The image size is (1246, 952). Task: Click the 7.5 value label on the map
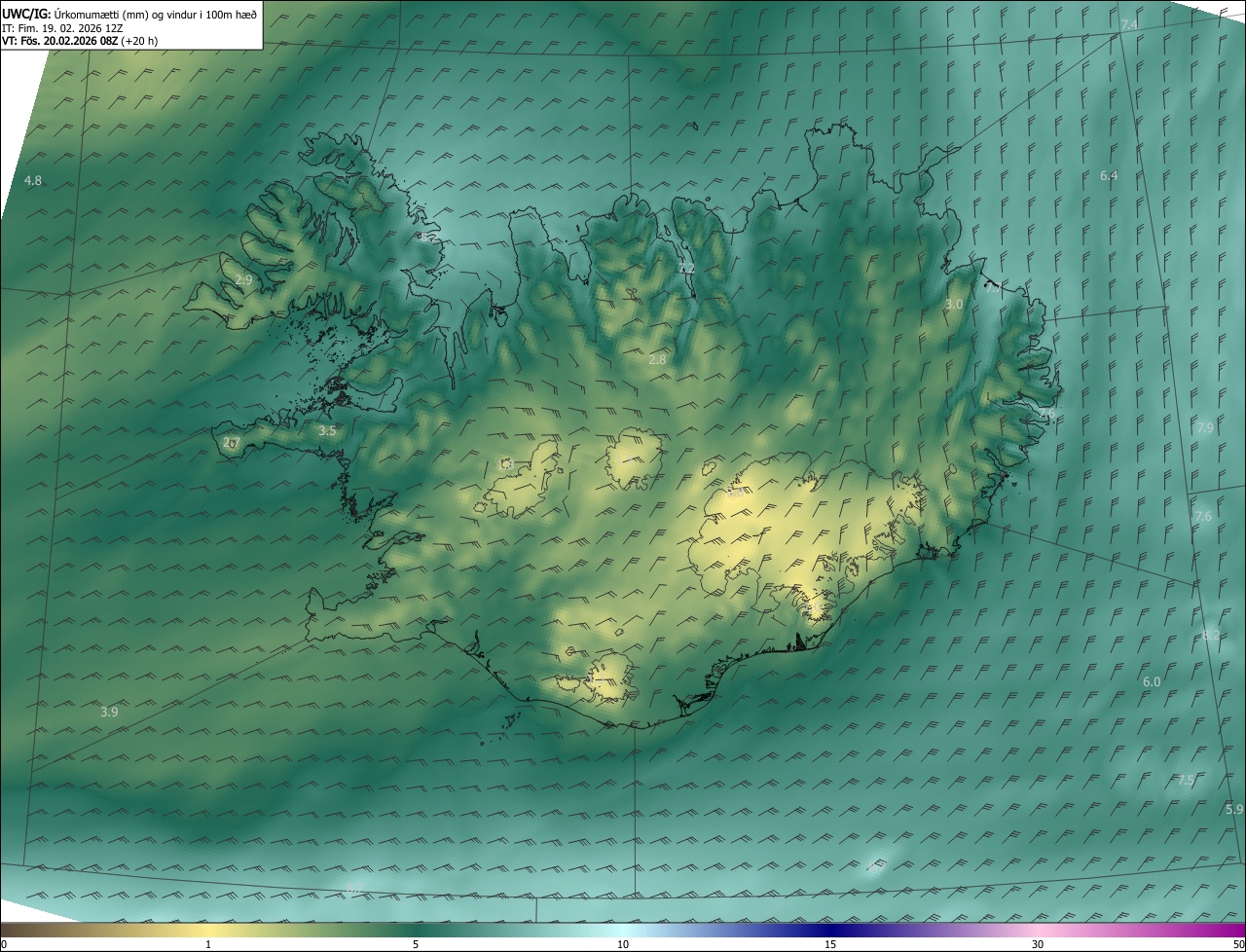[1185, 782]
